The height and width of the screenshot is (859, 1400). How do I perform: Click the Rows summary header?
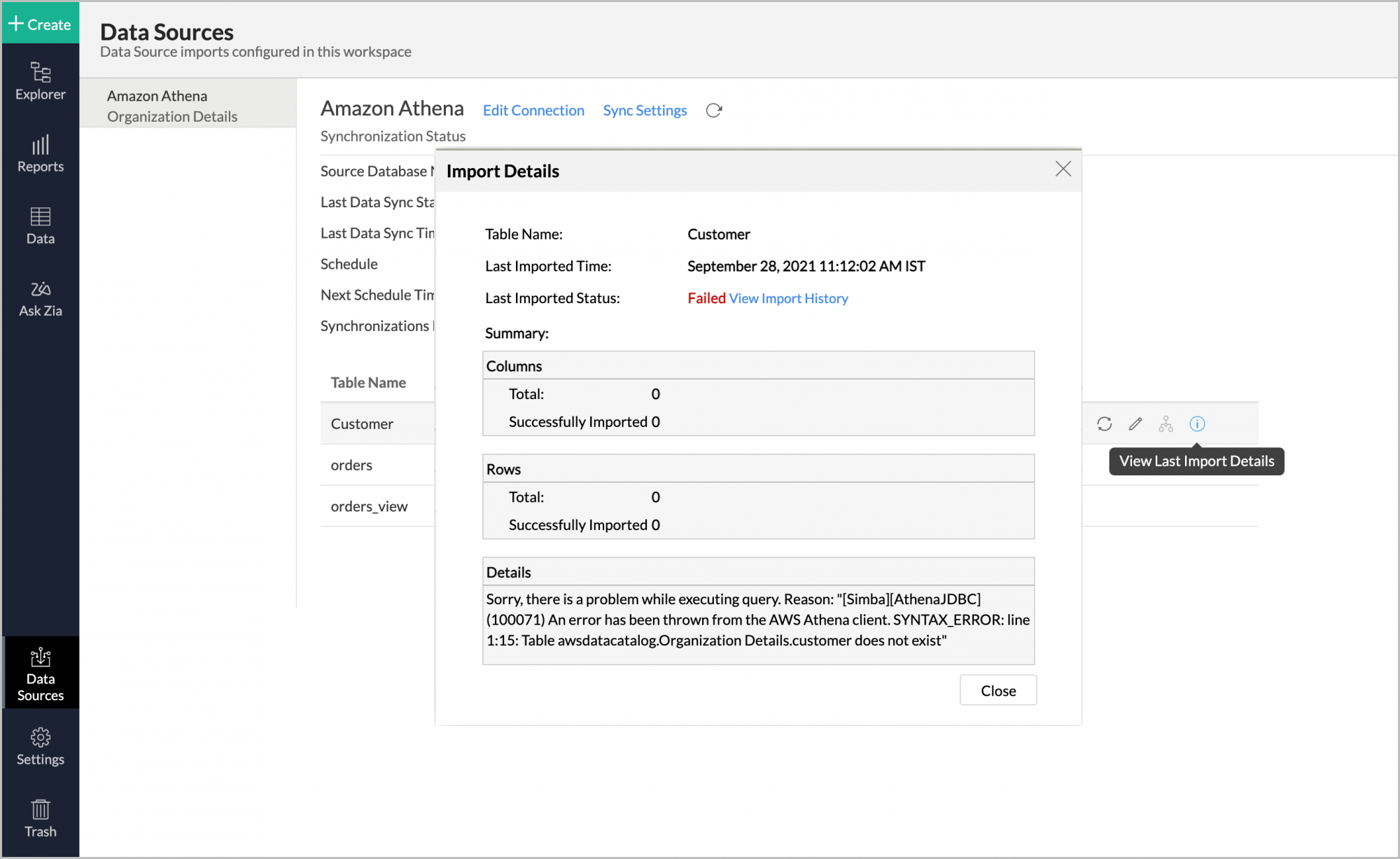coord(758,468)
